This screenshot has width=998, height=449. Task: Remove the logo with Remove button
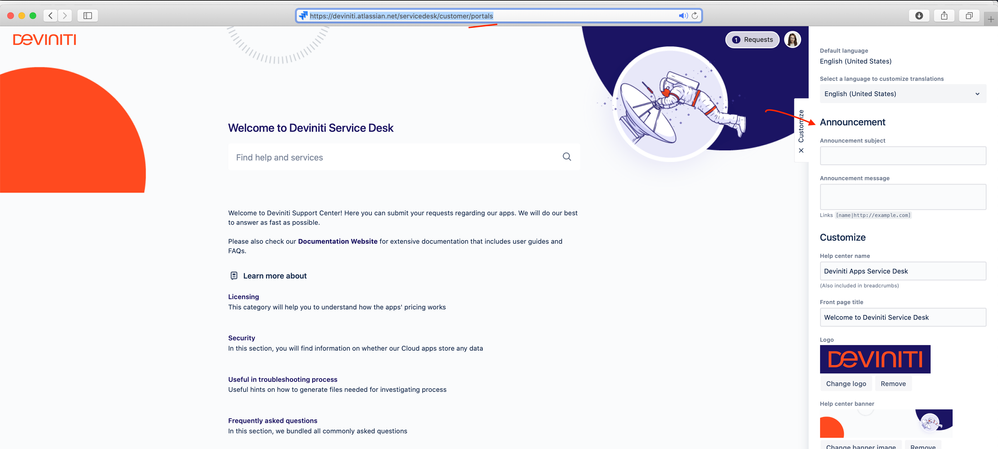(893, 383)
